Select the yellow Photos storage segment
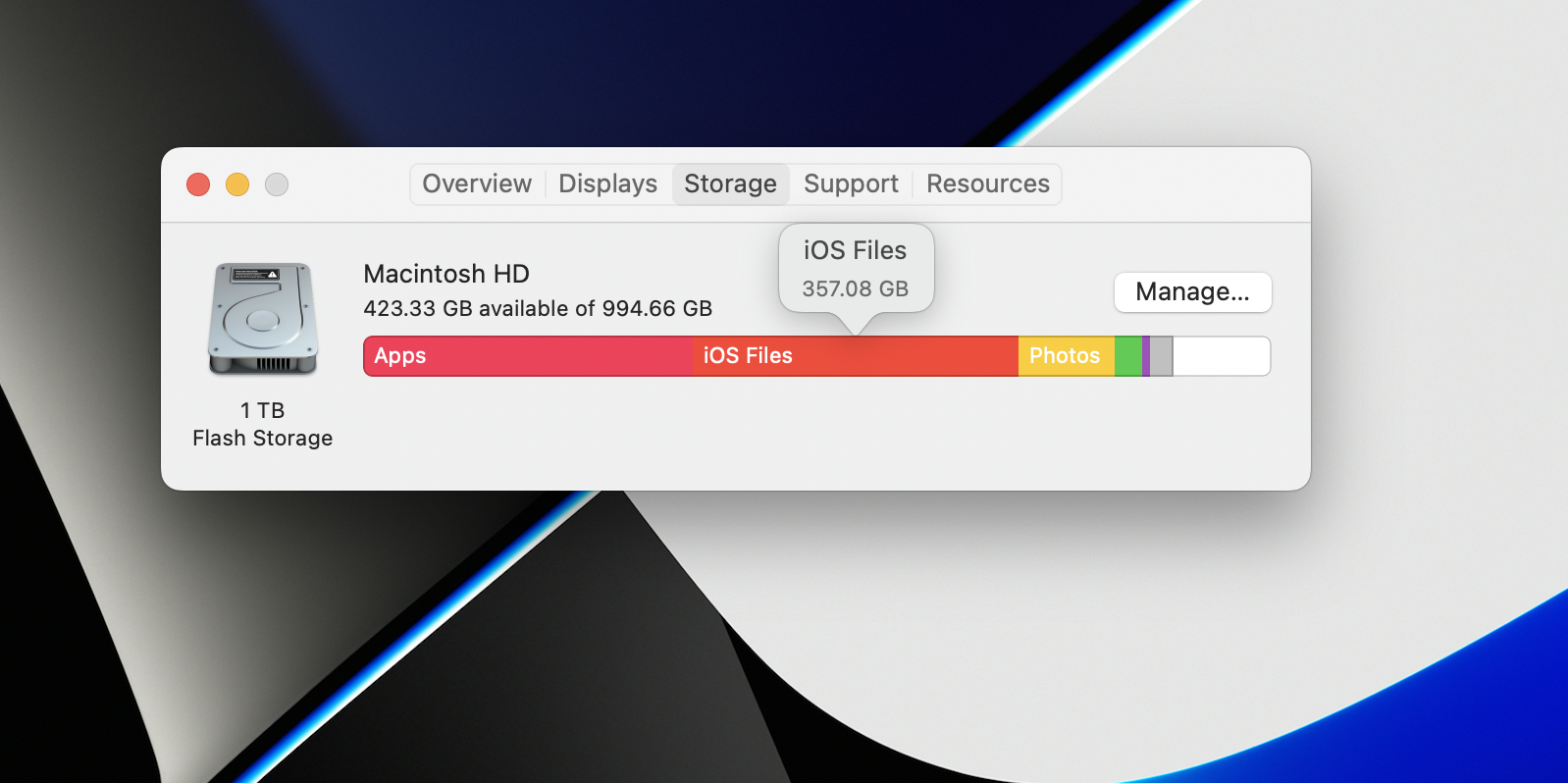 (x=1067, y=356)
